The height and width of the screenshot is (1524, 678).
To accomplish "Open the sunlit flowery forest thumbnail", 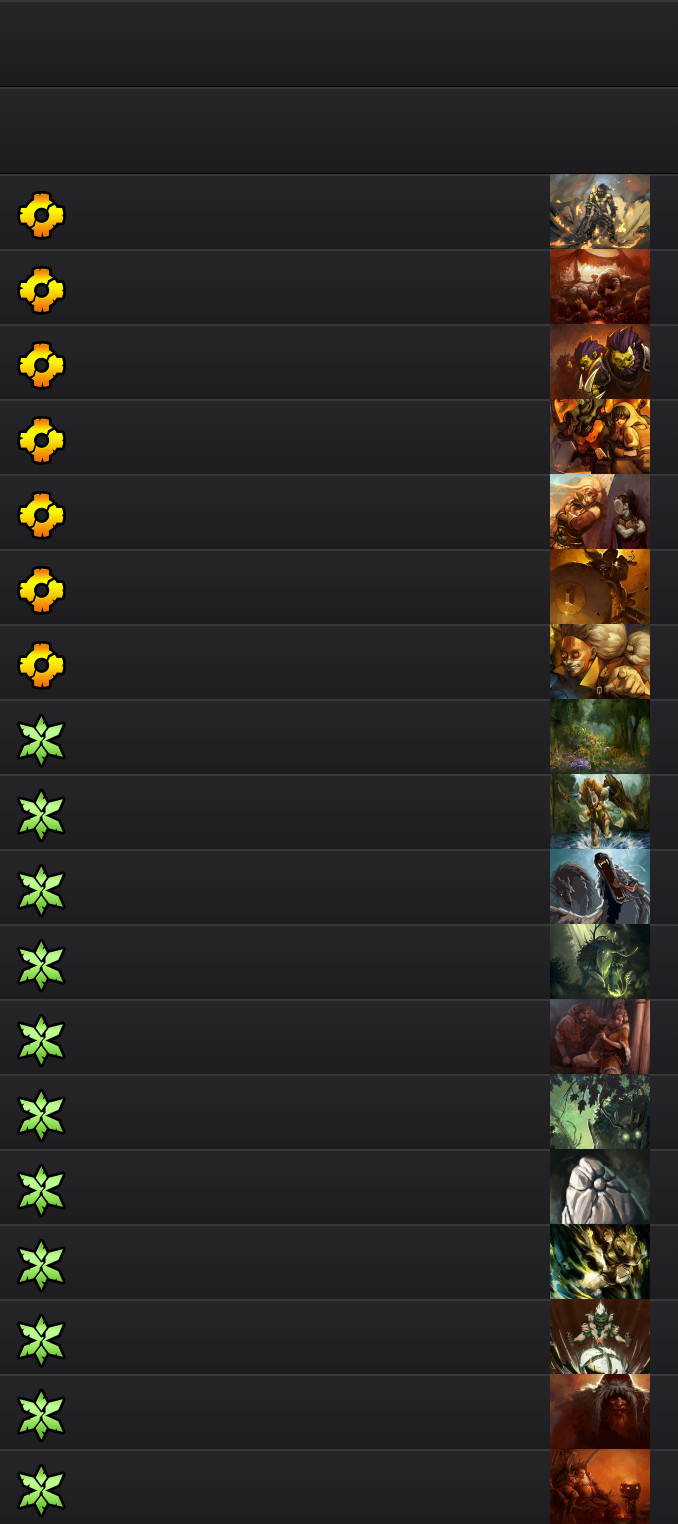I will (600, 737).
